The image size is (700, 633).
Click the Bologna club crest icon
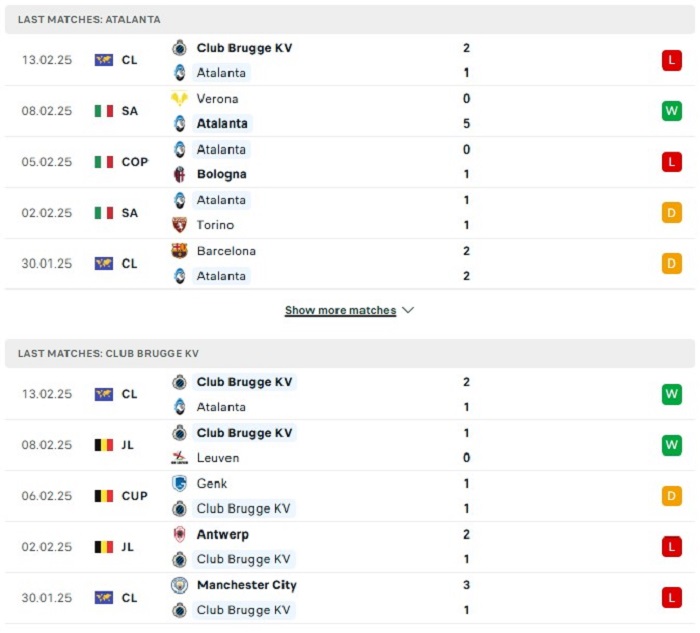pos(179,174)
